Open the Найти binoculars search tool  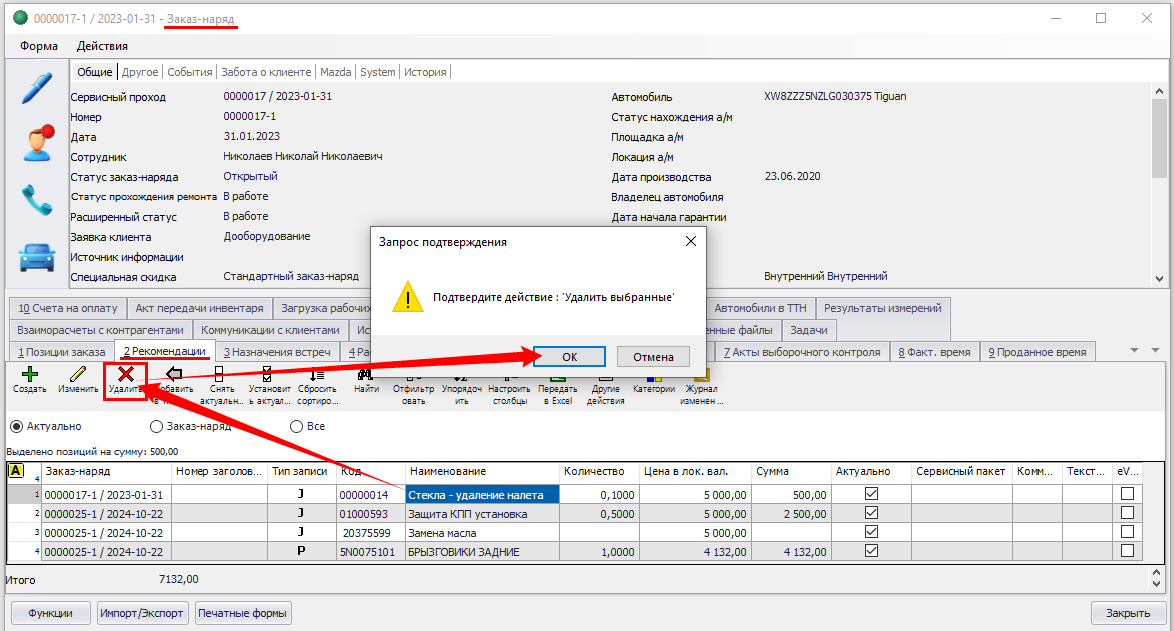[365, 375]
